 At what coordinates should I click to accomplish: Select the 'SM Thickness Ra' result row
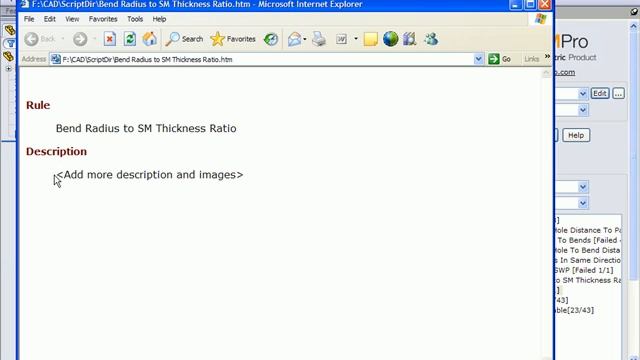pos(588,280)
